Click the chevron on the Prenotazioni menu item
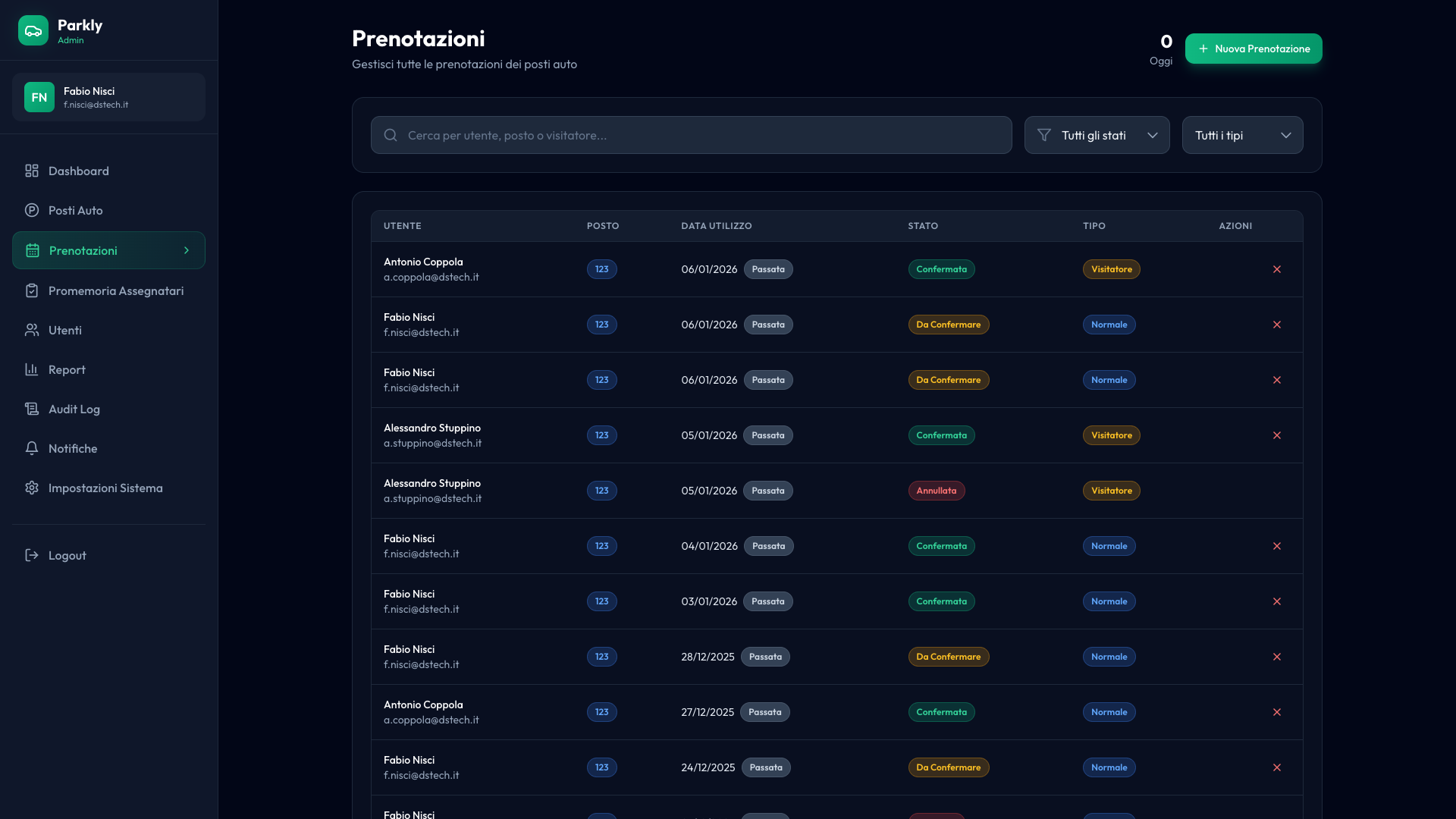Viewport: 1456px width, 819px height. pyautogui.click(x=187, y=251)
